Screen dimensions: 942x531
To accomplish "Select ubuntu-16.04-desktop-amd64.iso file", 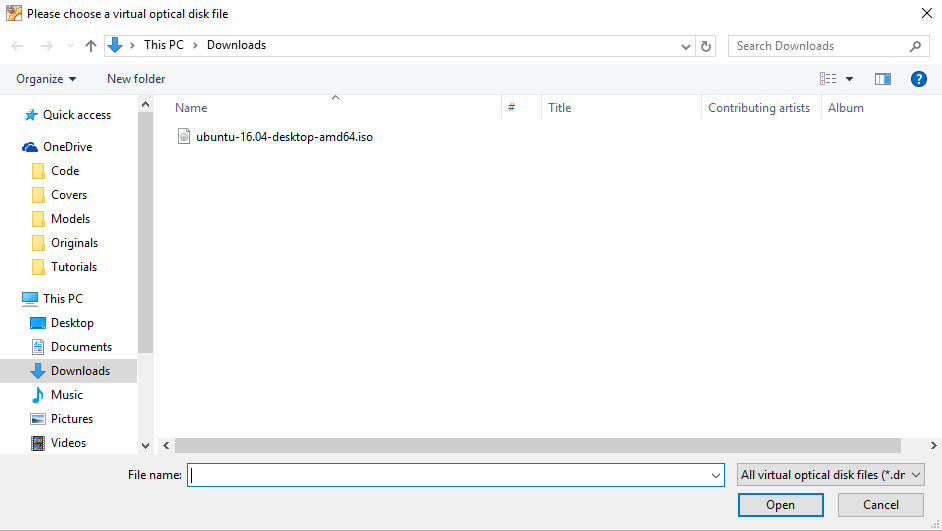I will click(x=284, y=137).
